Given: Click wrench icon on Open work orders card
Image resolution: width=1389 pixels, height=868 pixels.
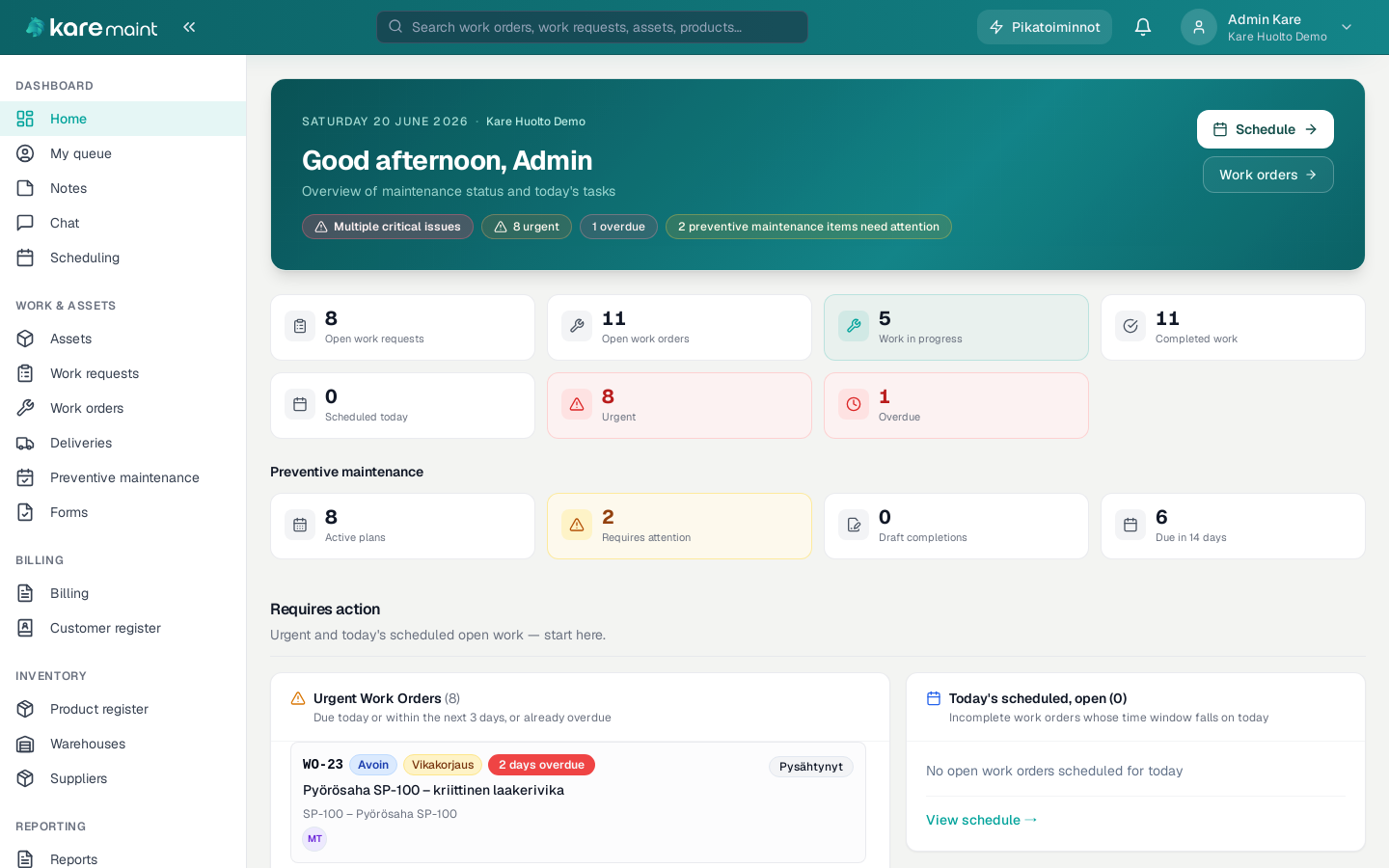Looking at the screenshot, I should coord(577,326).
